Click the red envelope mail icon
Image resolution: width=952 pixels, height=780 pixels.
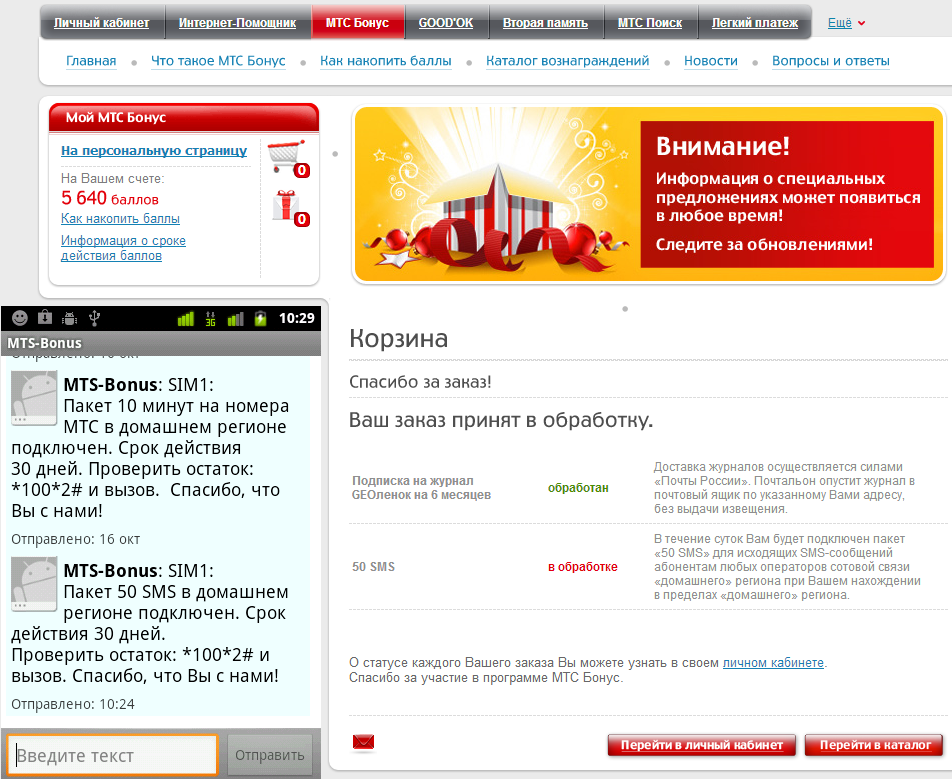(363, 742)
